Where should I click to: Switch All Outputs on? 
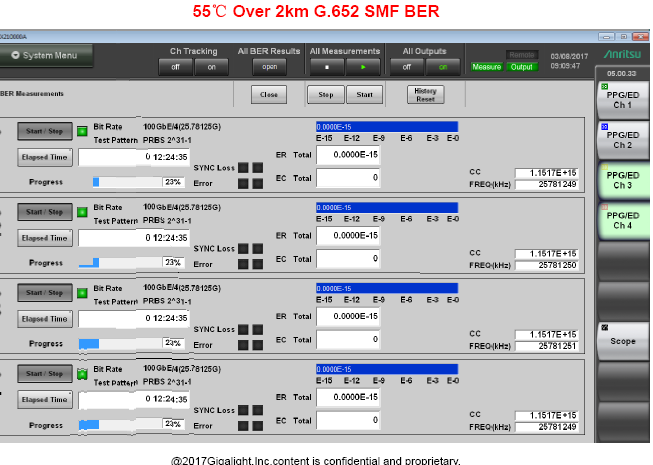pyautogui.click(x=442, y=67)
